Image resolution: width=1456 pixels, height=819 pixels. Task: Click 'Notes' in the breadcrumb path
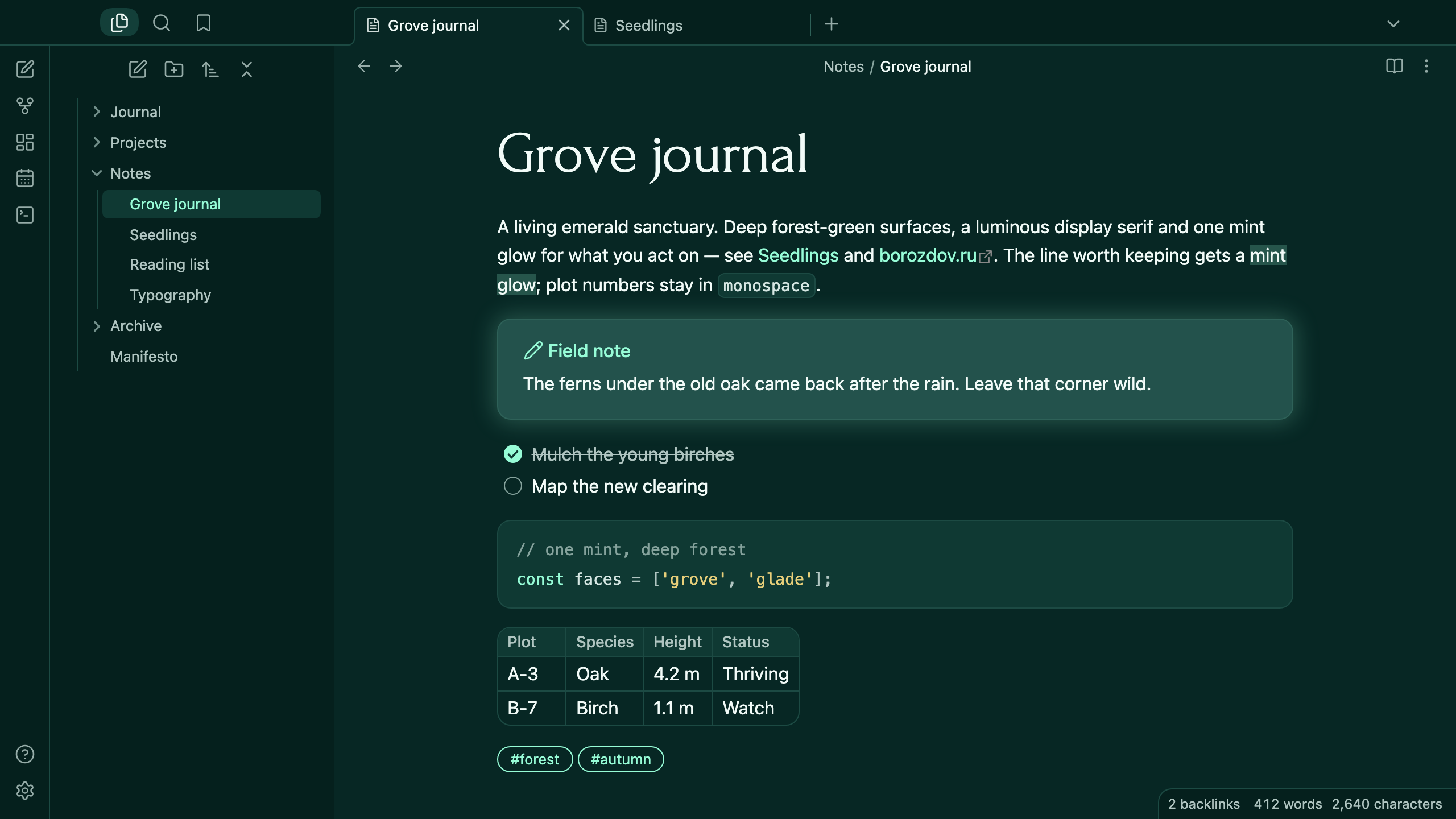[843, 67]
